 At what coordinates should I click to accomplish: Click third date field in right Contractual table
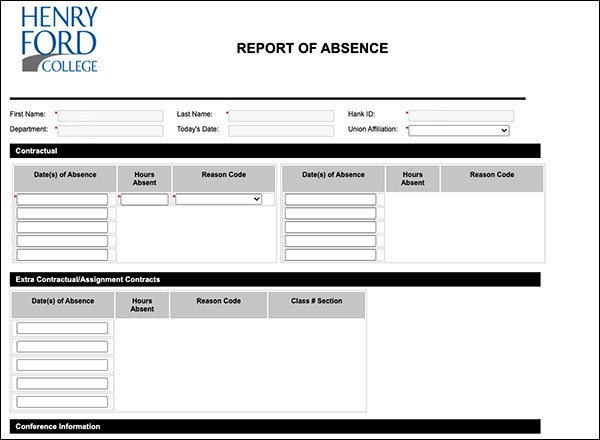tap(331, 227)
